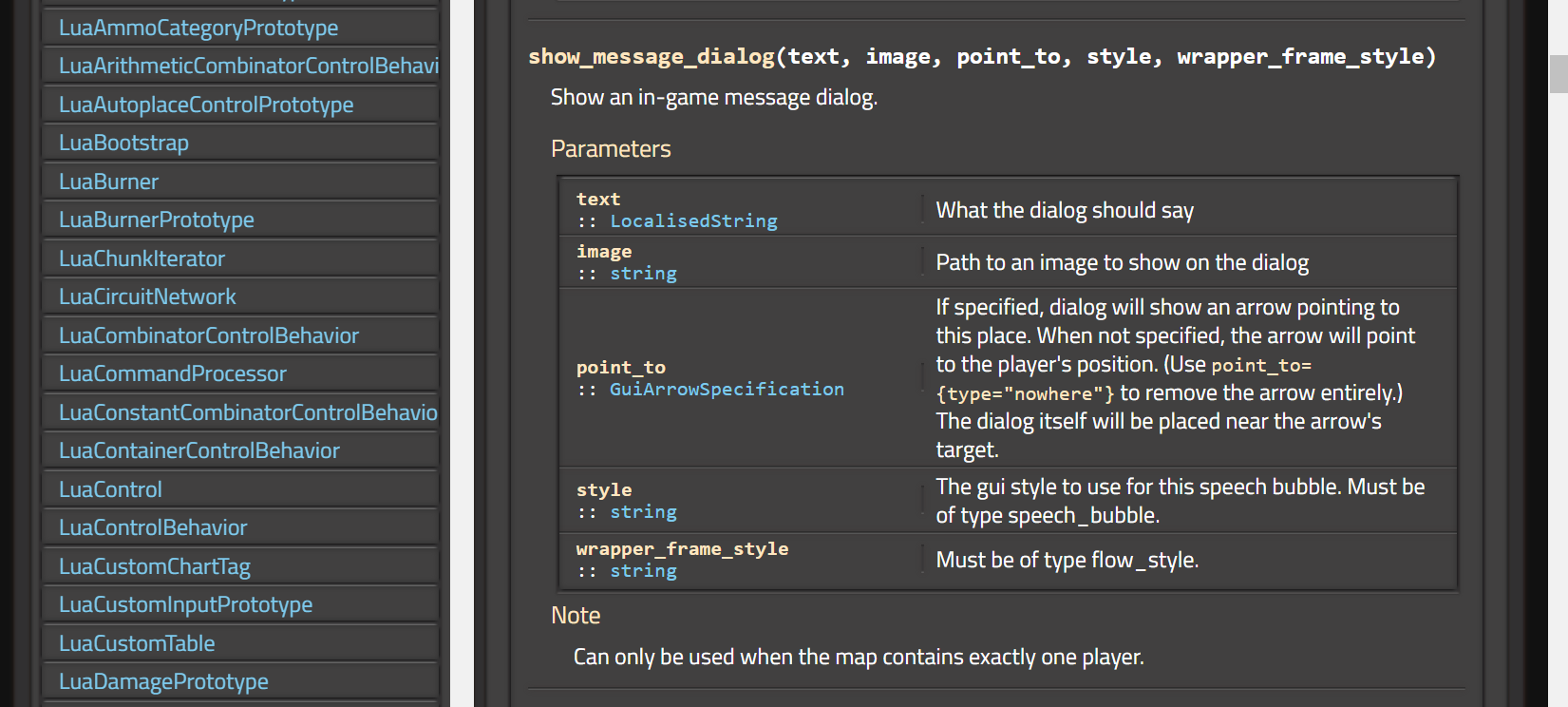Open LuaControl in the sidebar
Screen dimensions: 1568x707
[110, 490]
